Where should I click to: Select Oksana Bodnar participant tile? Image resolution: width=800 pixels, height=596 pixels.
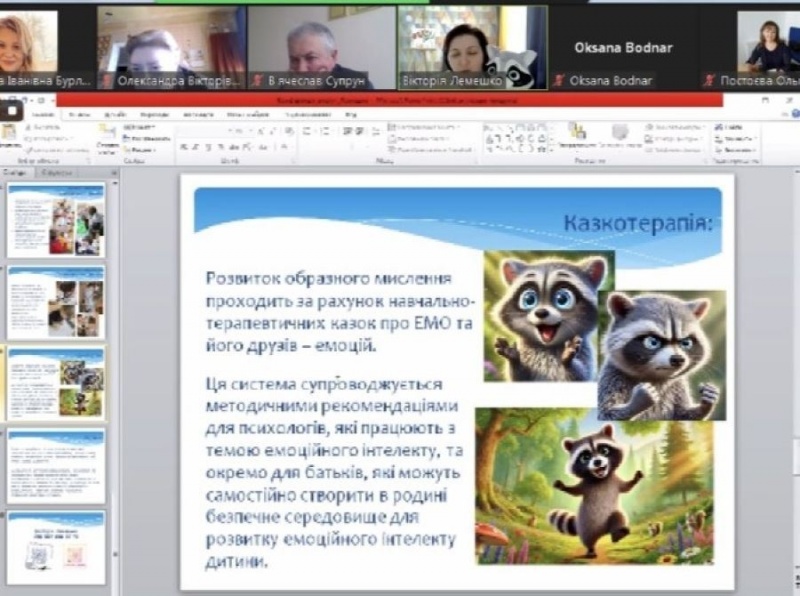623,47
